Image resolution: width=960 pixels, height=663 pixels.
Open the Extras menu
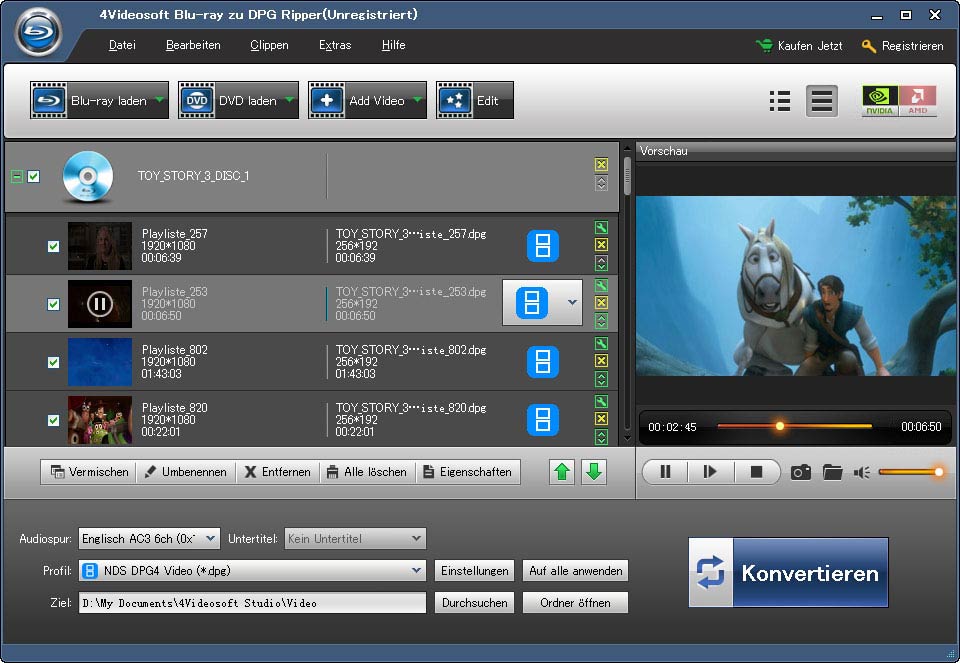[334, 45]
